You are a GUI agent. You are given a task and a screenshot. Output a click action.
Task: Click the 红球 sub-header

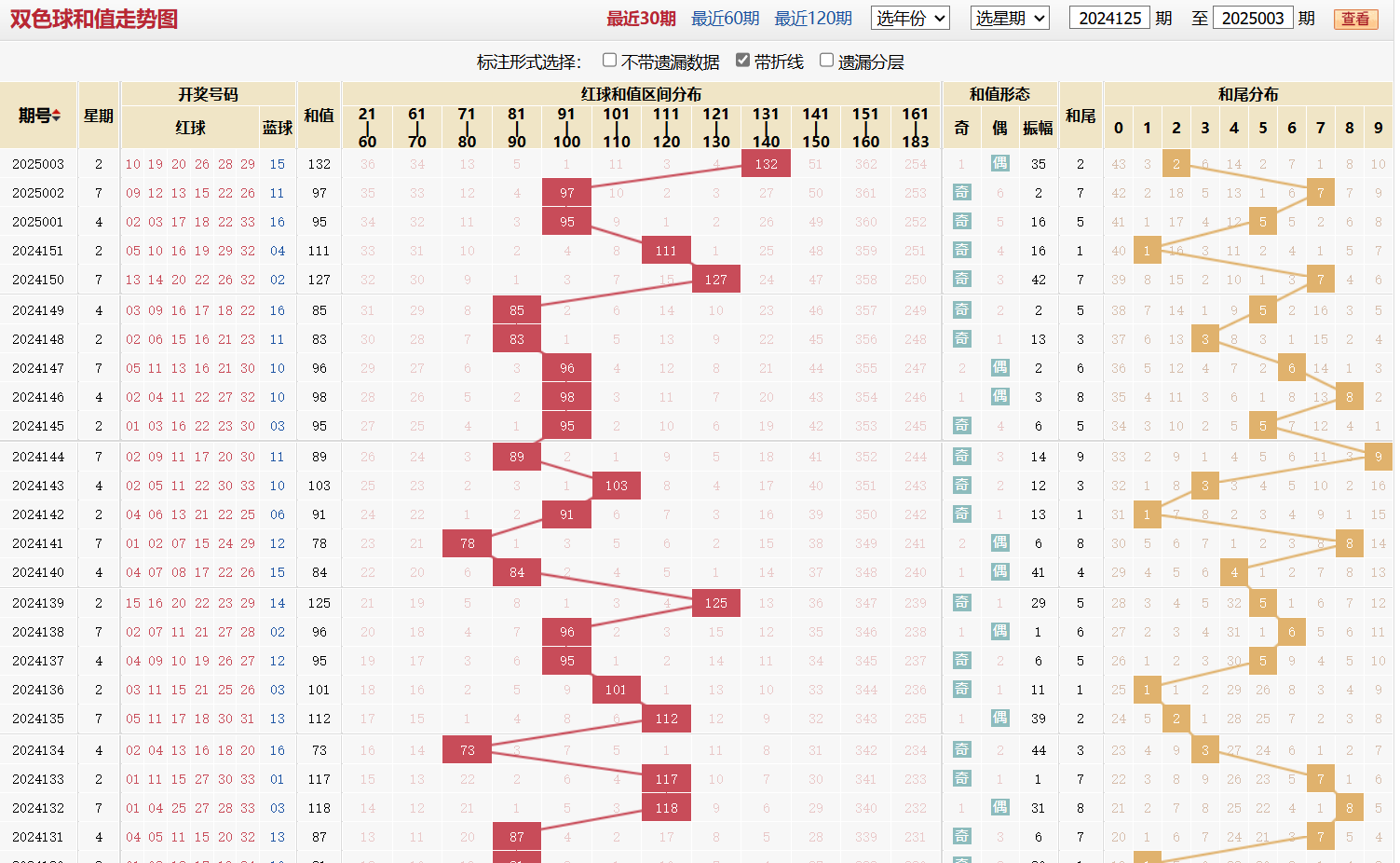[190, 128]
